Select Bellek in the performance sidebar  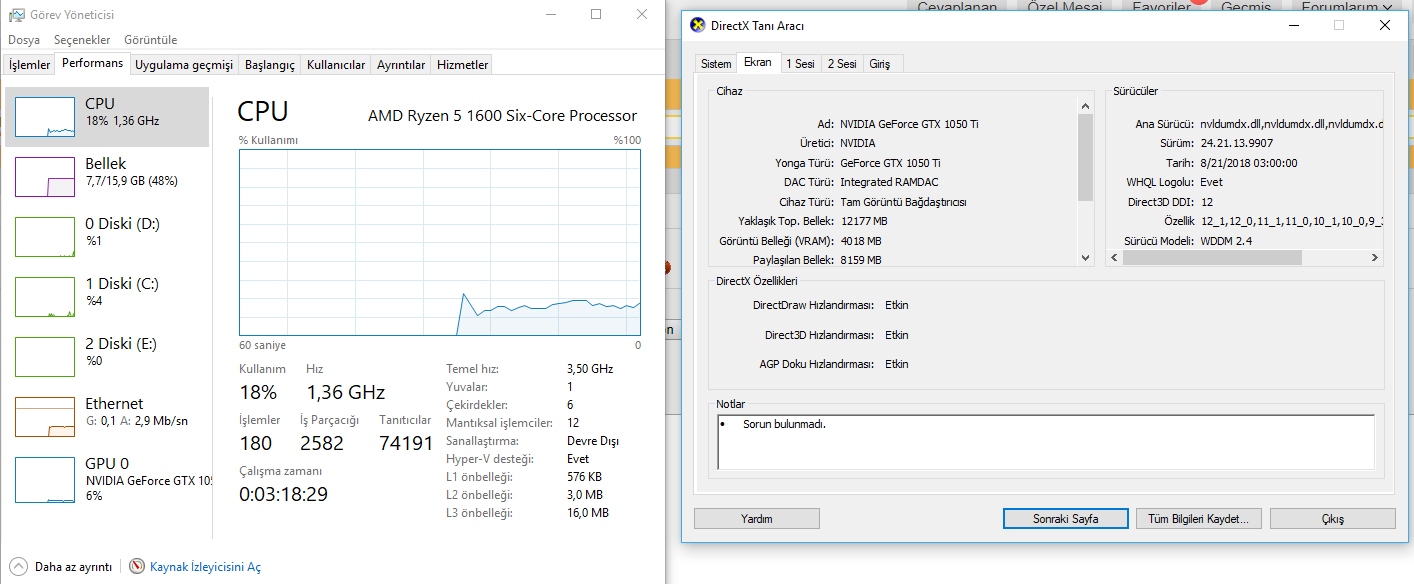(x=108, y=177)
